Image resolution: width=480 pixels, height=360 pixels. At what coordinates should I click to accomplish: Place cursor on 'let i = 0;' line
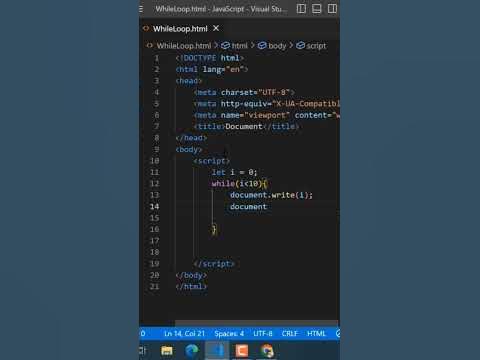234,172
